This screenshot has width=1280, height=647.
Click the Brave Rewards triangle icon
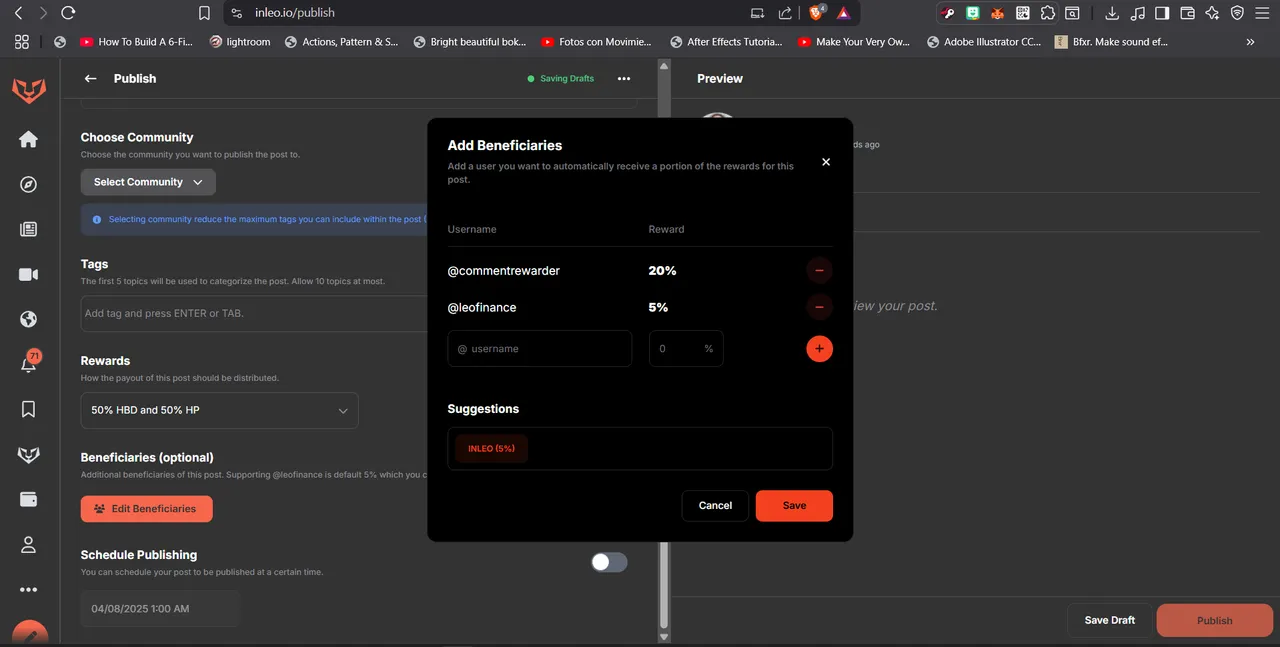(843, 13)
